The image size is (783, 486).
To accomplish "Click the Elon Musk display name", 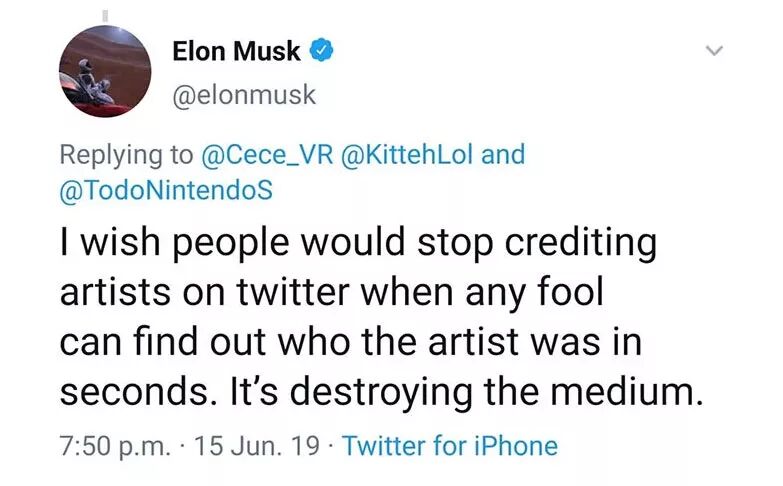I will (236, 51).
